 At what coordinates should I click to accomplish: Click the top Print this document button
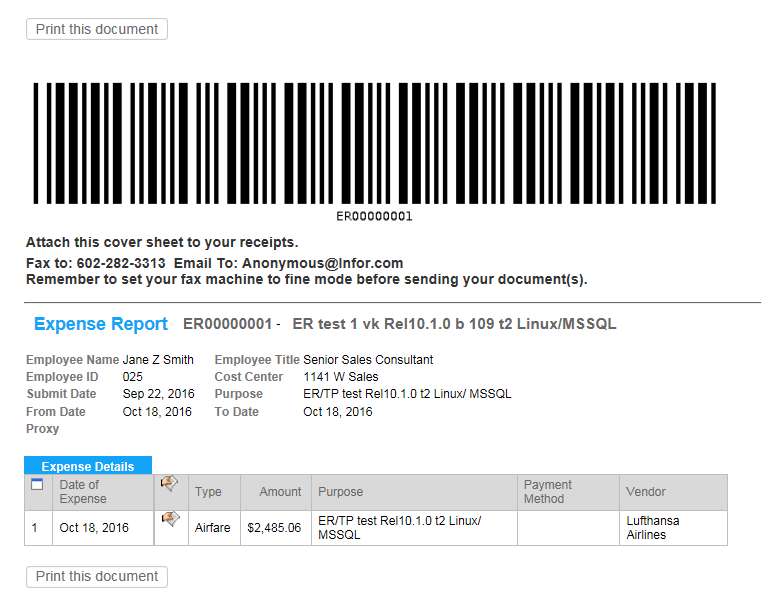click(x=97, y=29)
